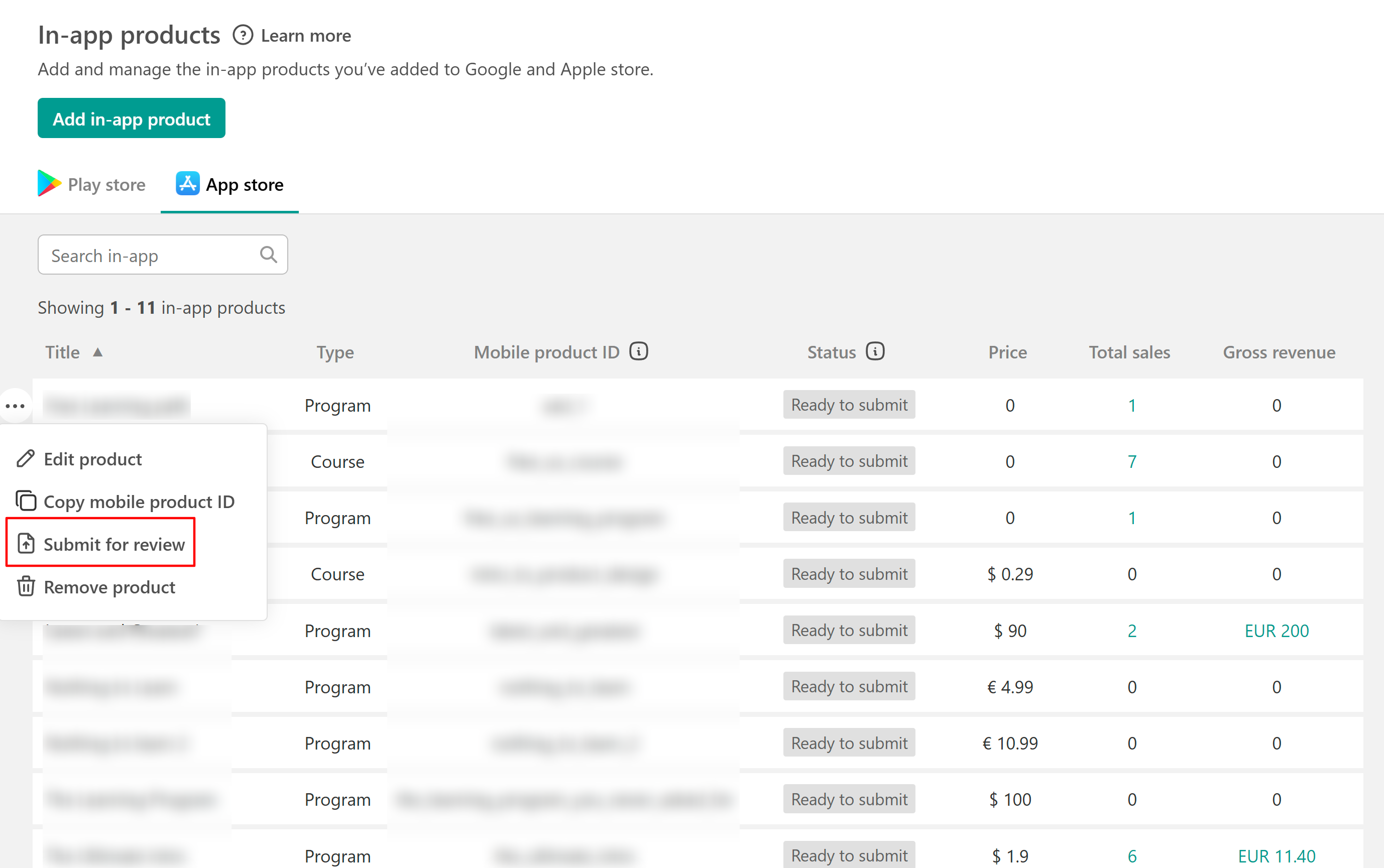Open the EUR 11.40 gross revenue link
1384x868 pixels.
click(x=1276, y=855)
